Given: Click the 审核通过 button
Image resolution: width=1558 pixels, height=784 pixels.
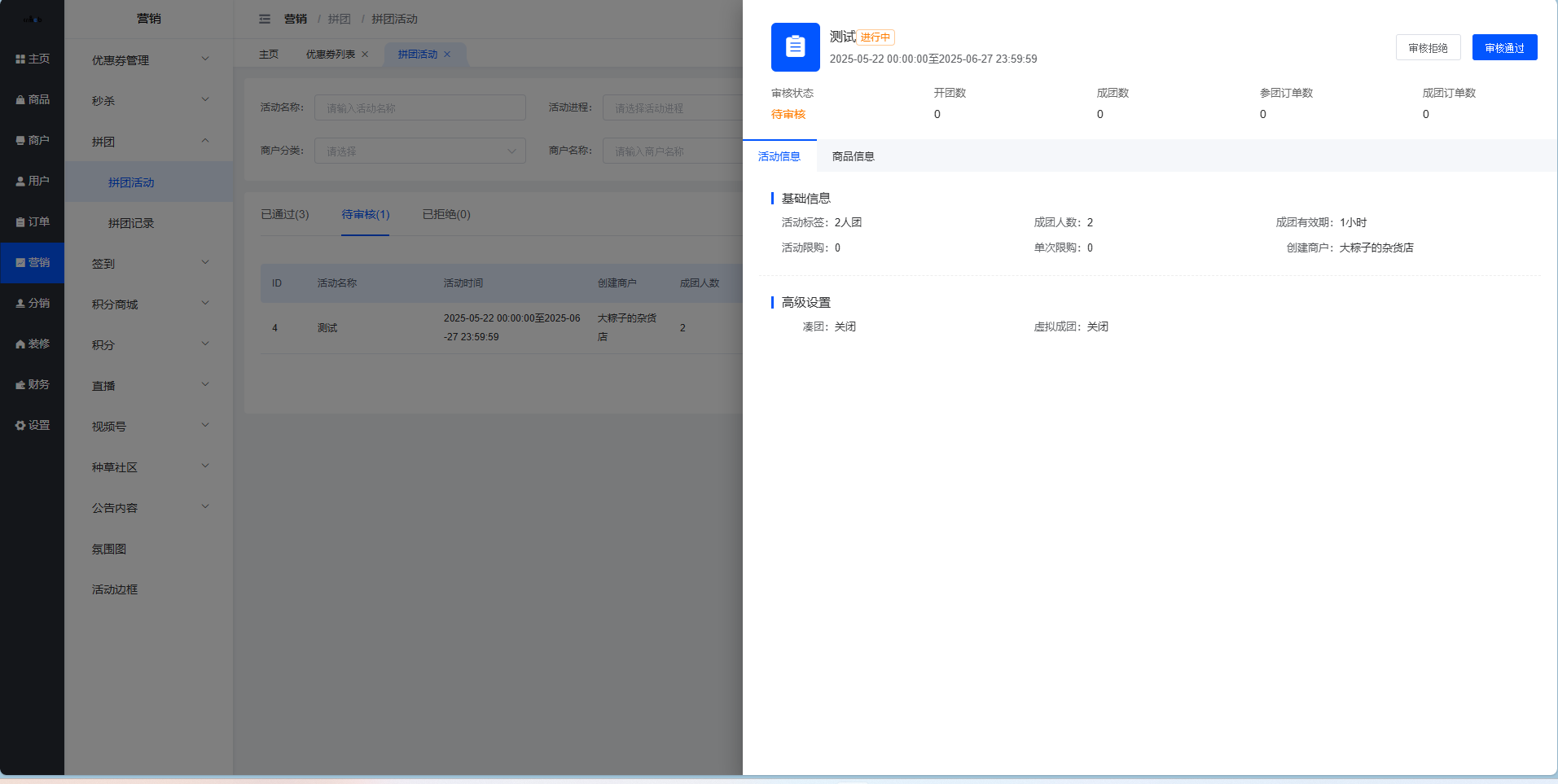Looking at the screenshot, I should pyautogui.click(x=1503, y=48).
